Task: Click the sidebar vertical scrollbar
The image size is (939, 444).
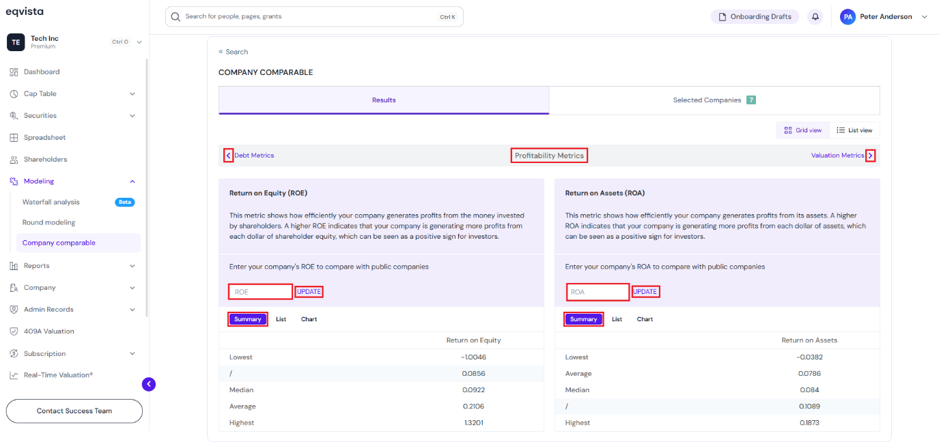Action: pos(147,187)
